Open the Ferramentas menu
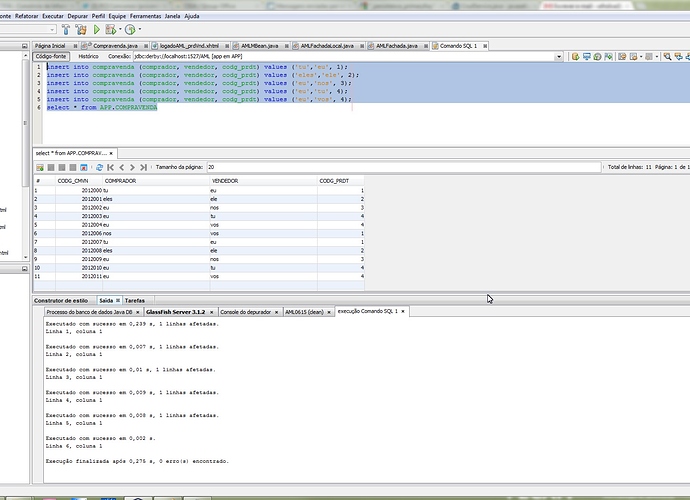 click(x=145, y=16)
